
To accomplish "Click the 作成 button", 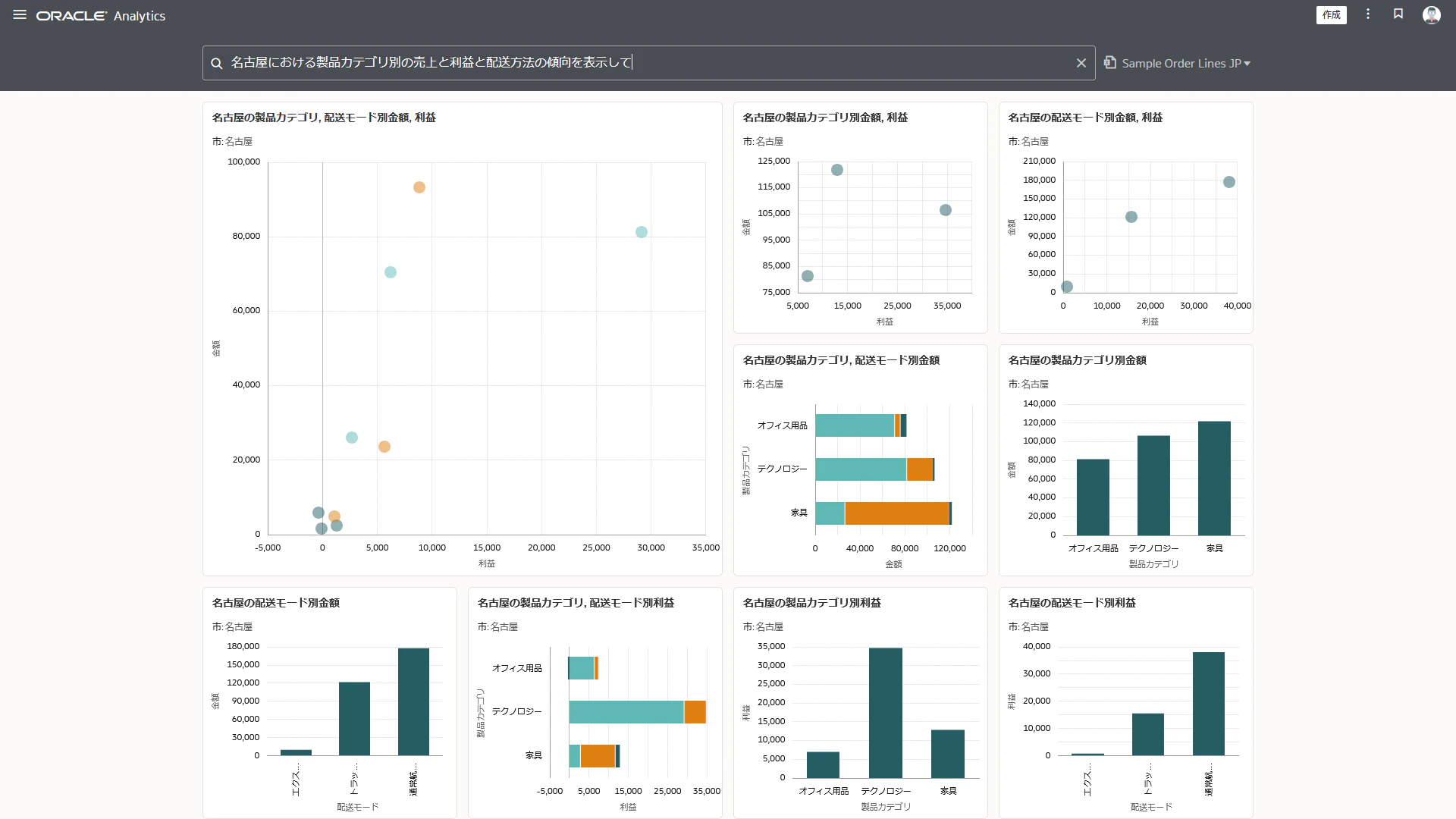I will (x=1331, y=15).
